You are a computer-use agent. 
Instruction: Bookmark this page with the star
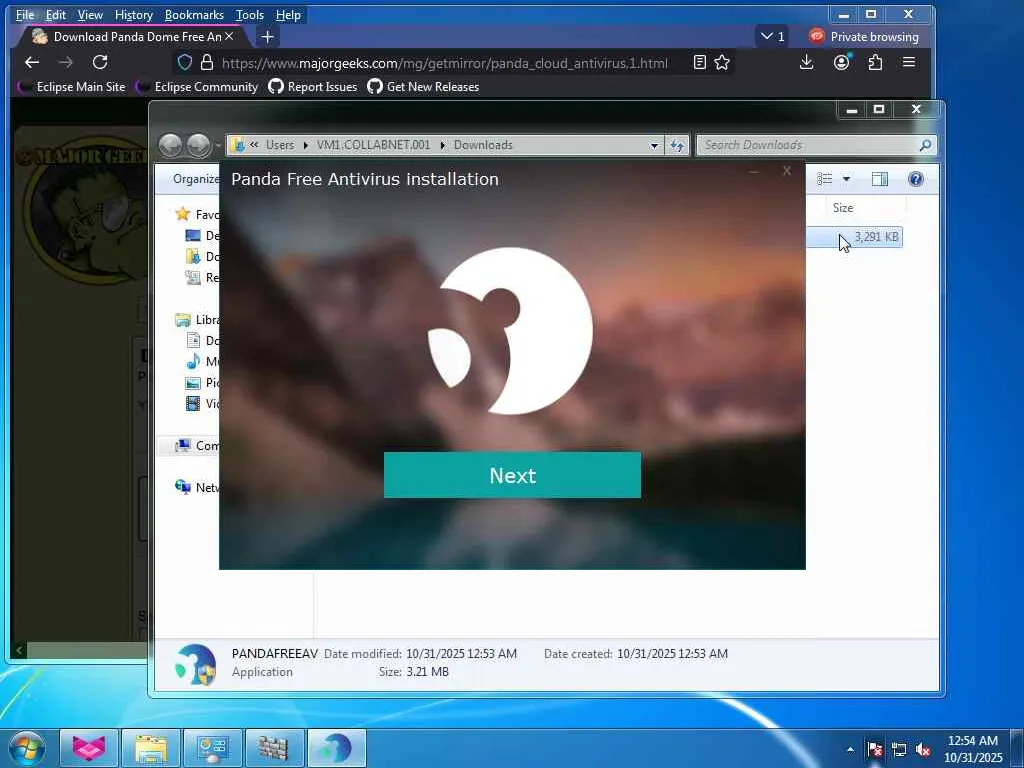[x=722, y=62]
